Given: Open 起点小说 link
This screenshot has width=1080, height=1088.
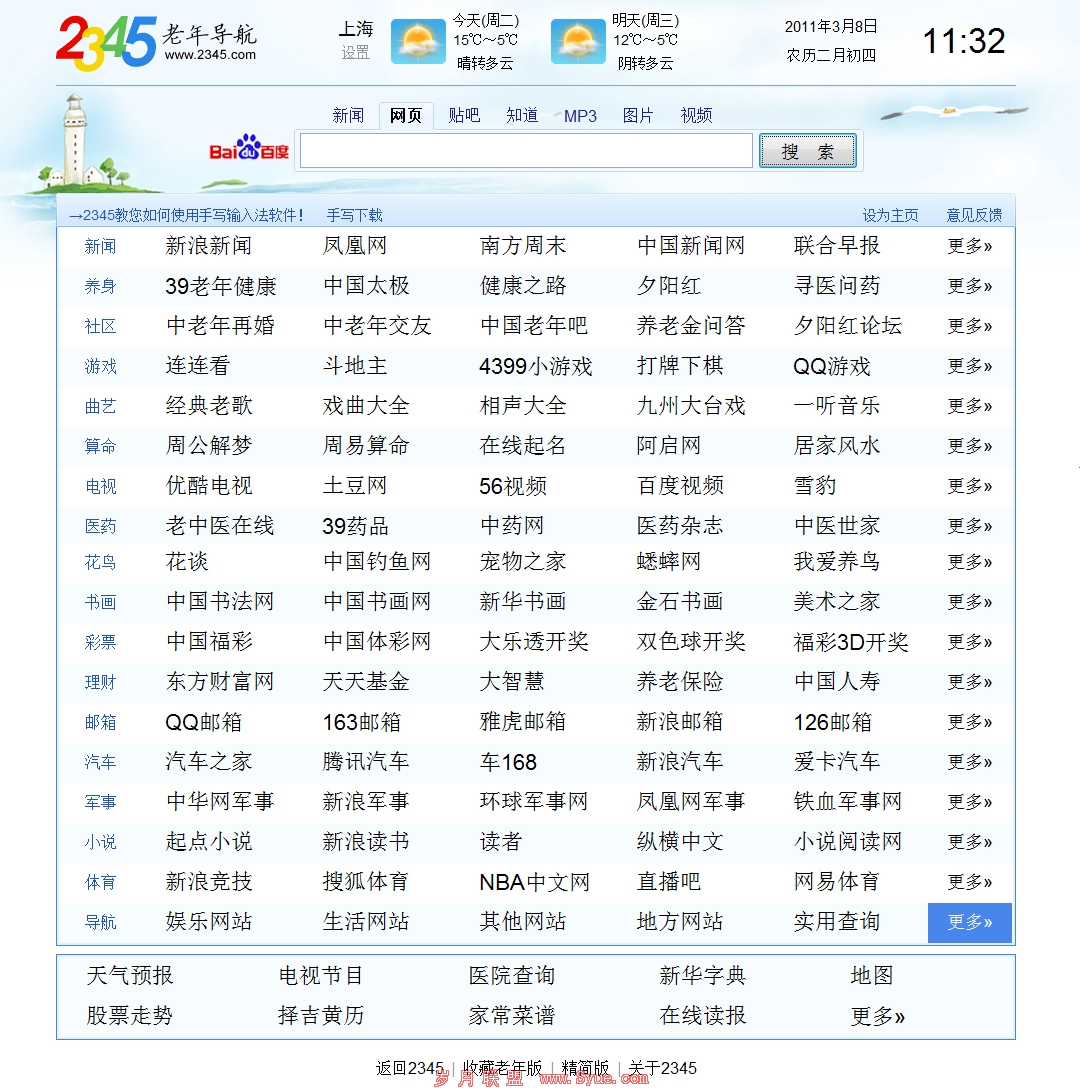Looking at the screenshot, I should 208,842.
